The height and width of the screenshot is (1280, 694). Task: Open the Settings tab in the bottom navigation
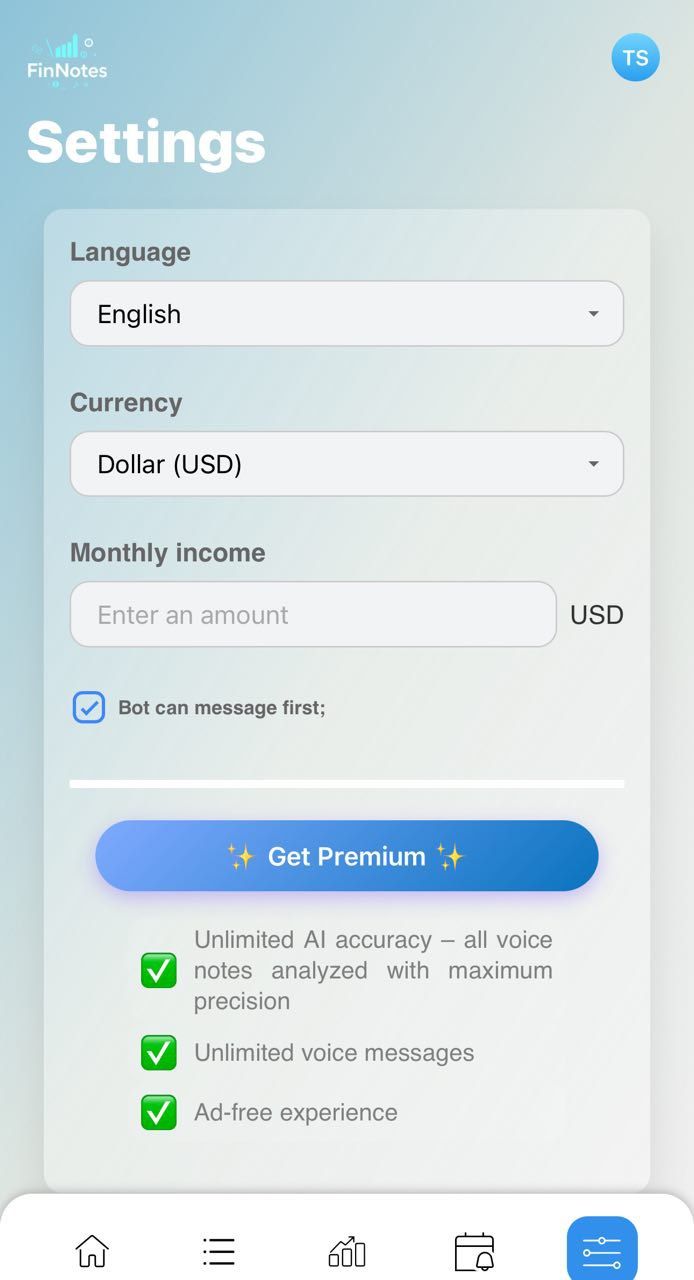(x=600, y=1249)
